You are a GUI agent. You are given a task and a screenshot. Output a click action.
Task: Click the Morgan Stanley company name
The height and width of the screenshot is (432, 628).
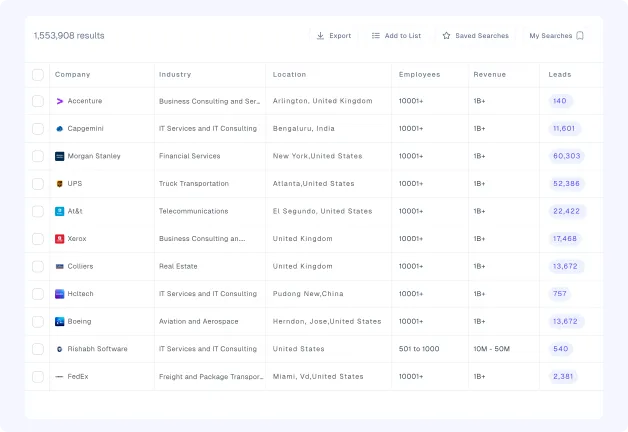94,156
